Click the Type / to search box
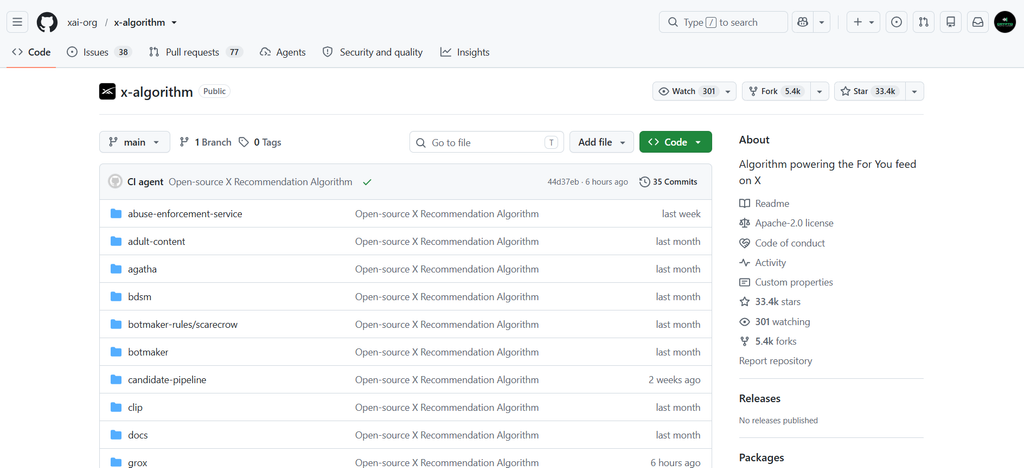Viewport: 1024px width, 468px height. click(x=724, y=22)
